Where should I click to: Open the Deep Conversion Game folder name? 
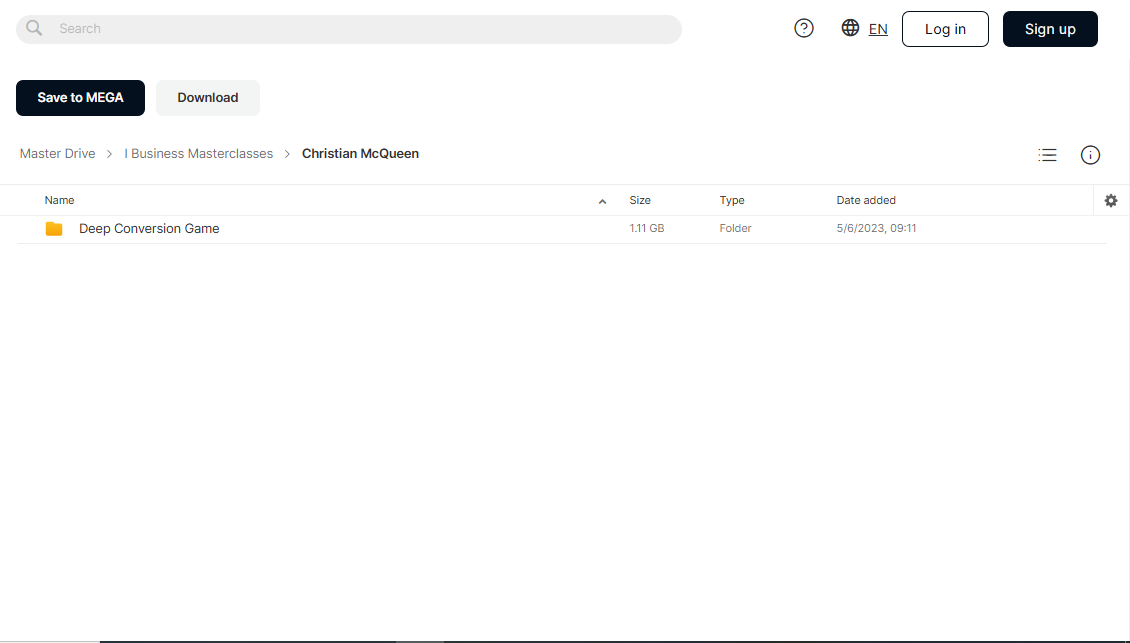click(x=149, y=229)
